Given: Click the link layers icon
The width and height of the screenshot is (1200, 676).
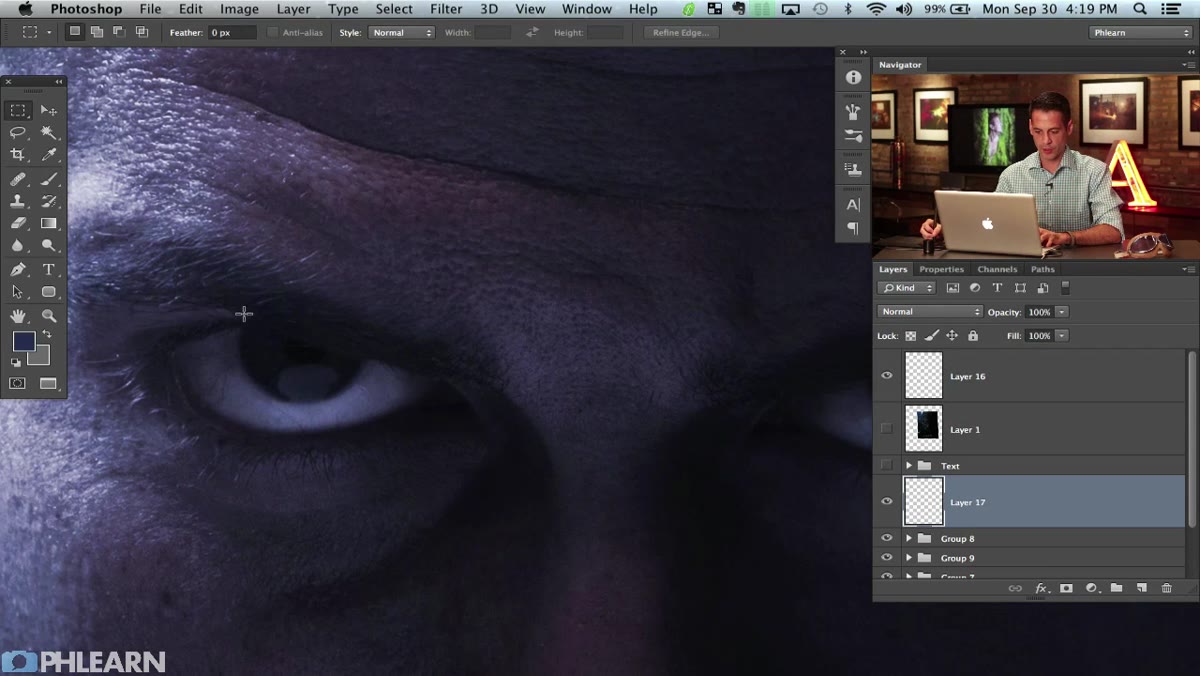Looking at the screenshot, I should pyautogui.click(x=1015, y=588).
